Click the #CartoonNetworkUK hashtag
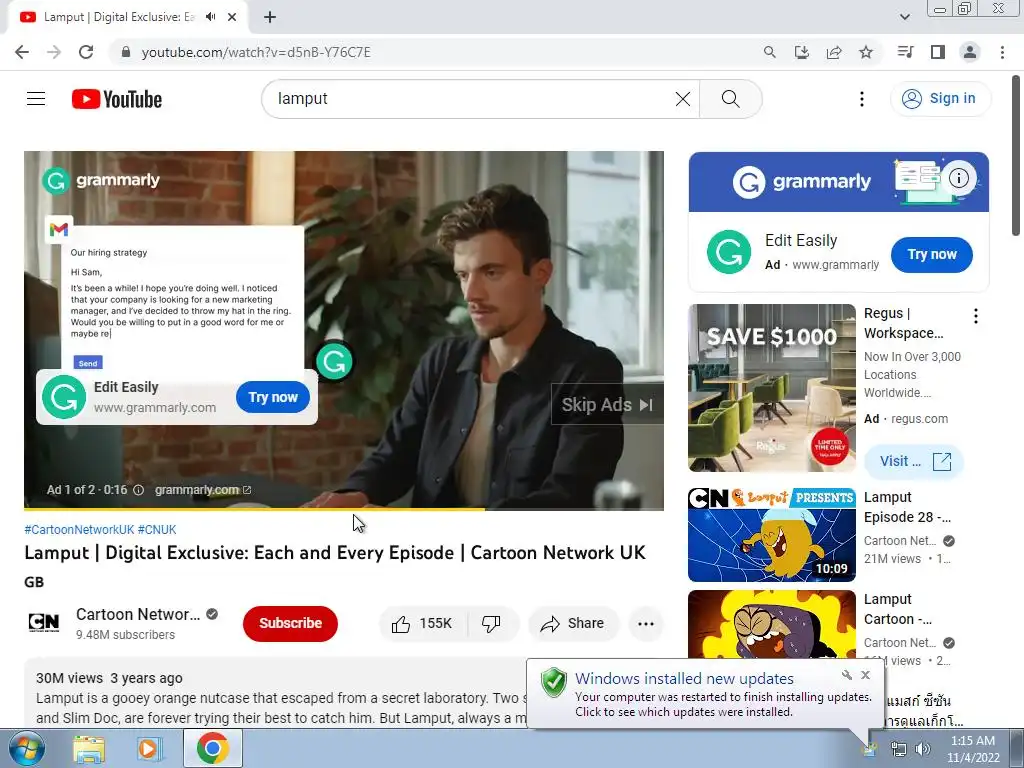The image size is (1024, 768). (x=79, y=530)
